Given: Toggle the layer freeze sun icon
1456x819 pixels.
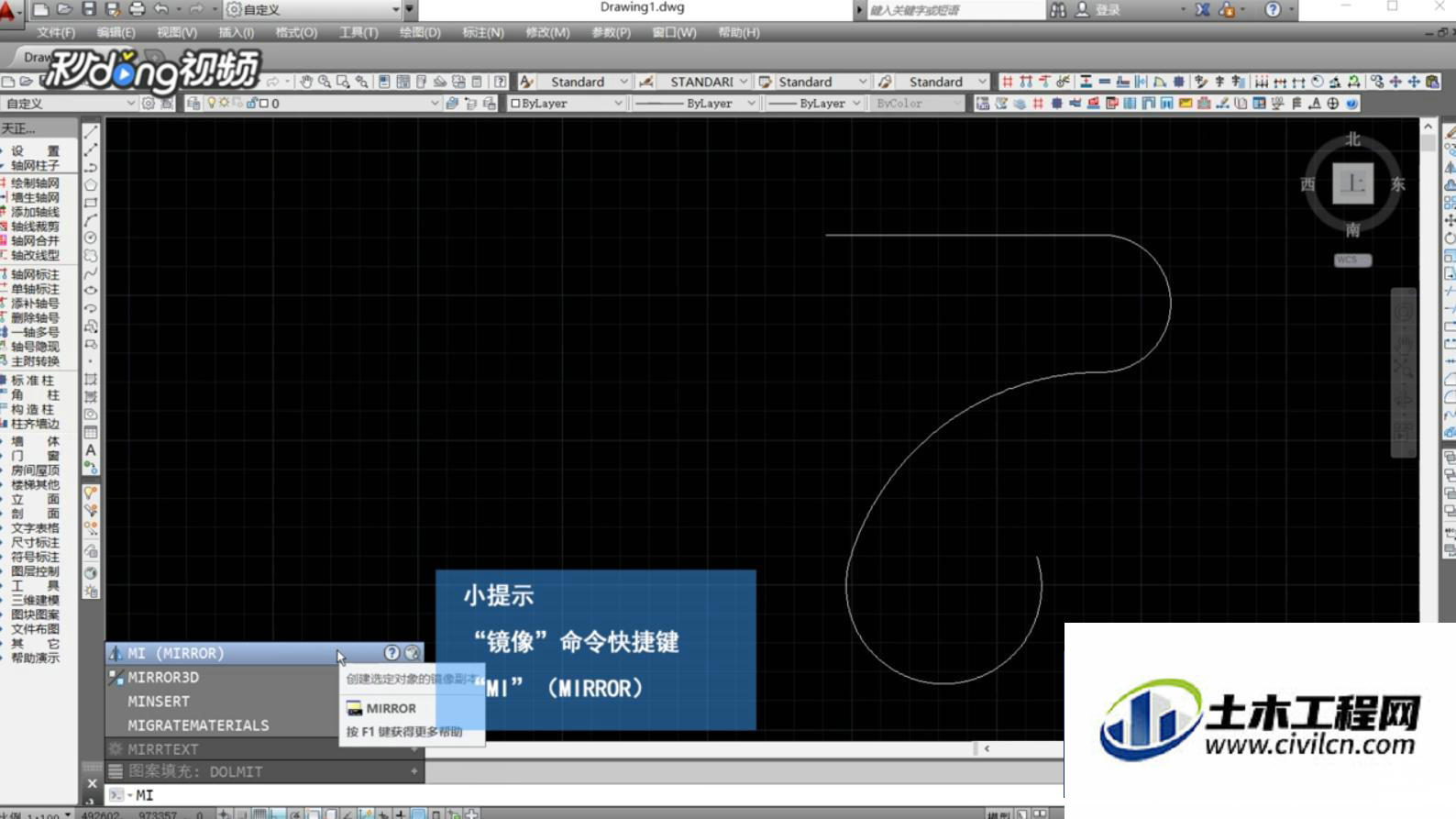Looking at the screenshot, I should point(224,104).
